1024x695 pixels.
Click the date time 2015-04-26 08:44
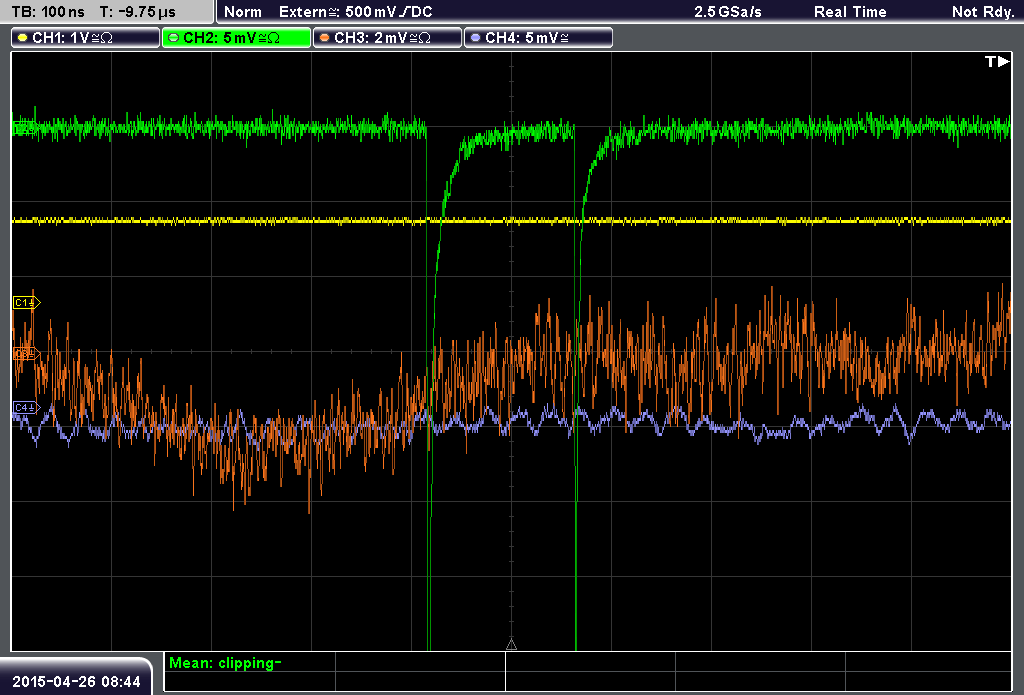(x=76, y=681)
